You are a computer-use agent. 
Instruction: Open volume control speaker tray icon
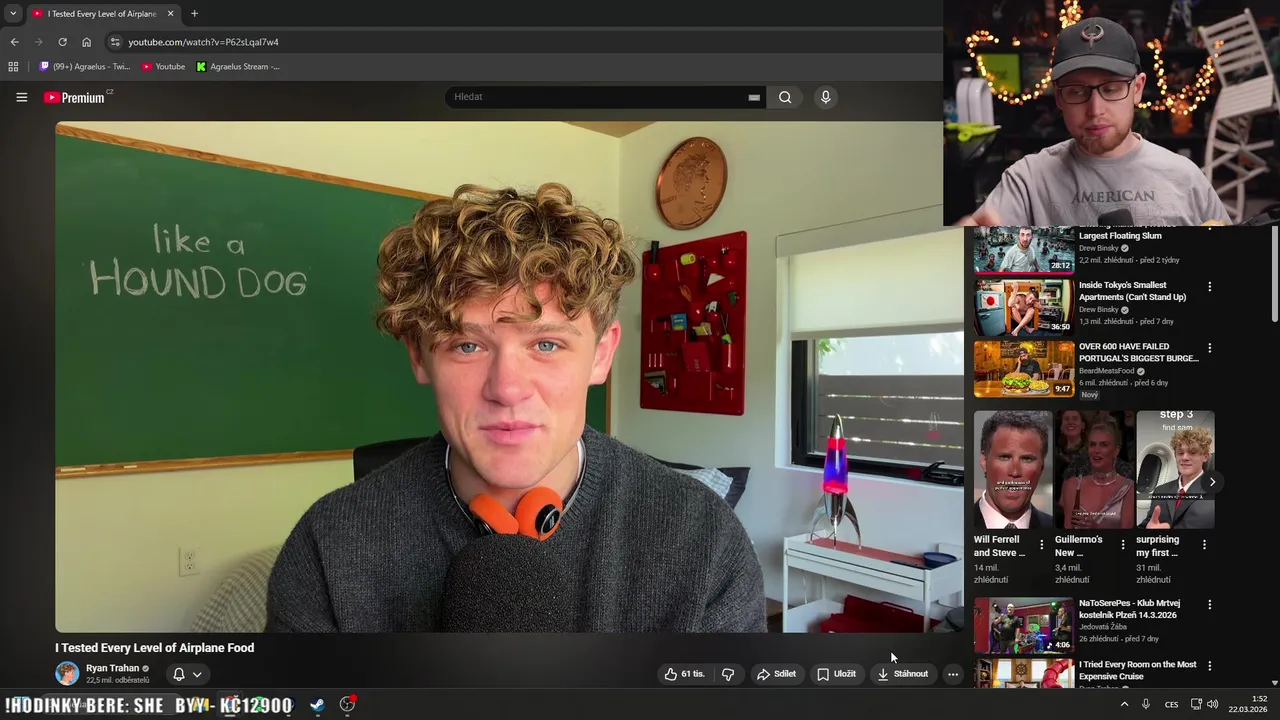[1212, 705]
